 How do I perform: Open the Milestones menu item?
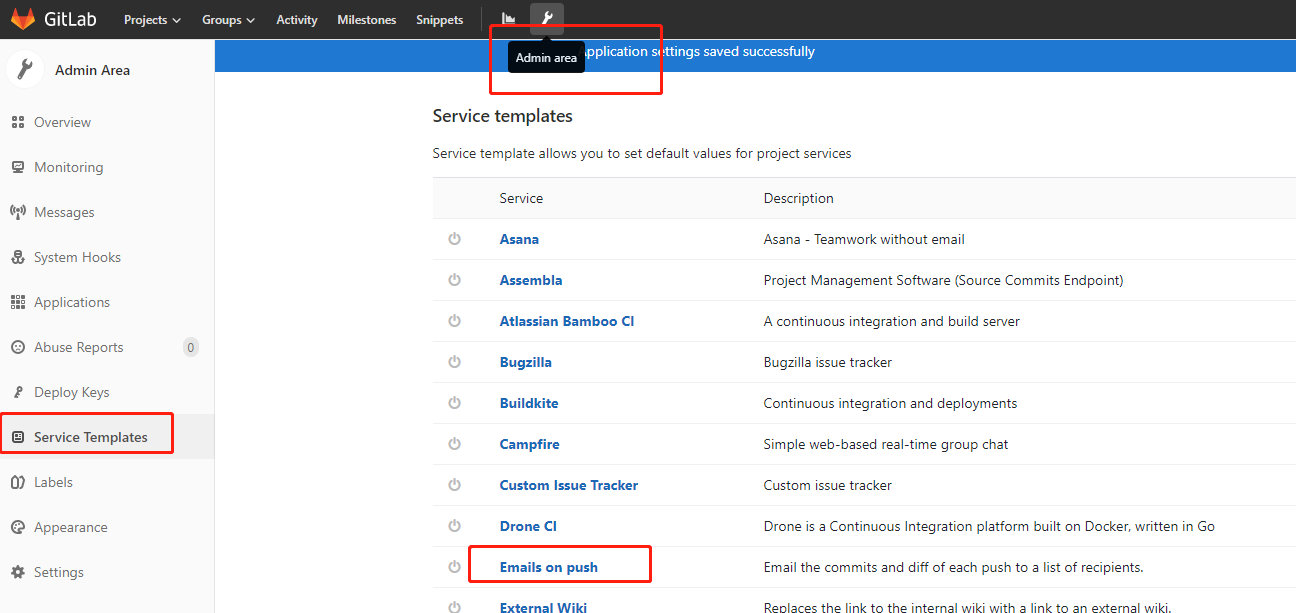tap(366, 18)
